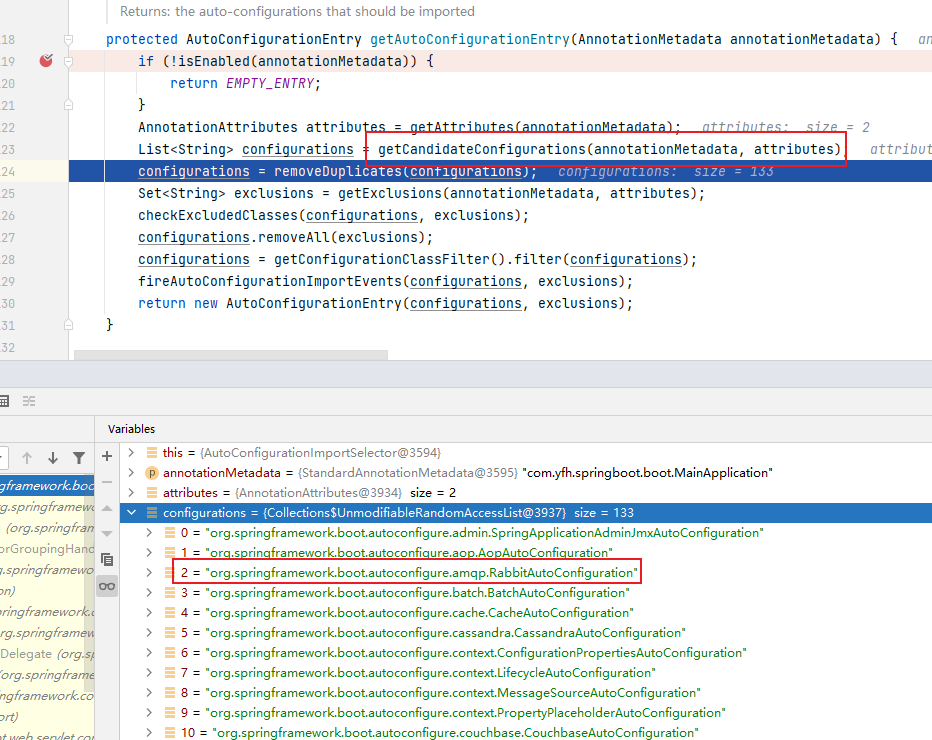Select element 3 BatchAutoConfiguration

526,593
